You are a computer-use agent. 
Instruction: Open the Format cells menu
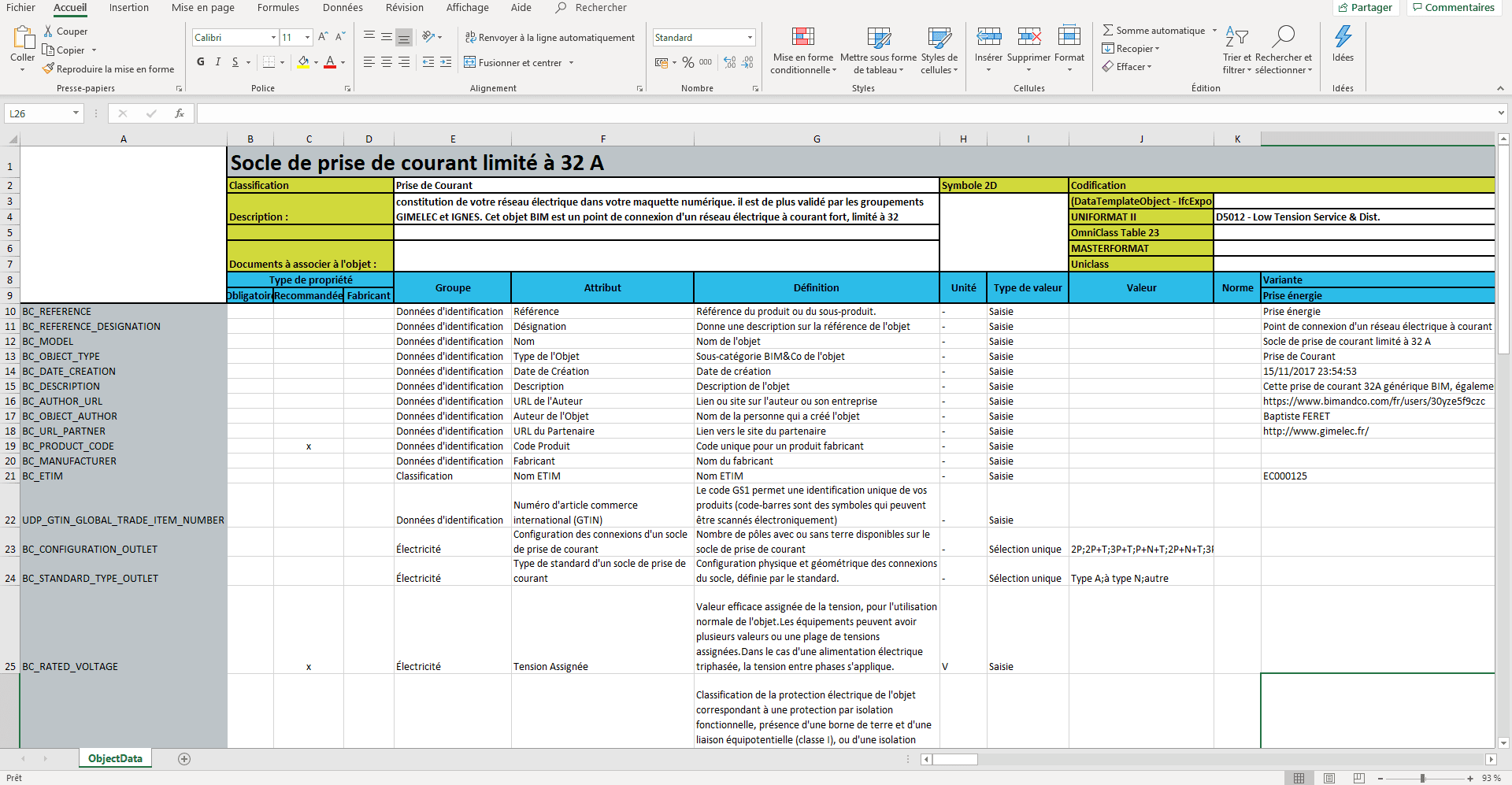tap(1069, 50)
